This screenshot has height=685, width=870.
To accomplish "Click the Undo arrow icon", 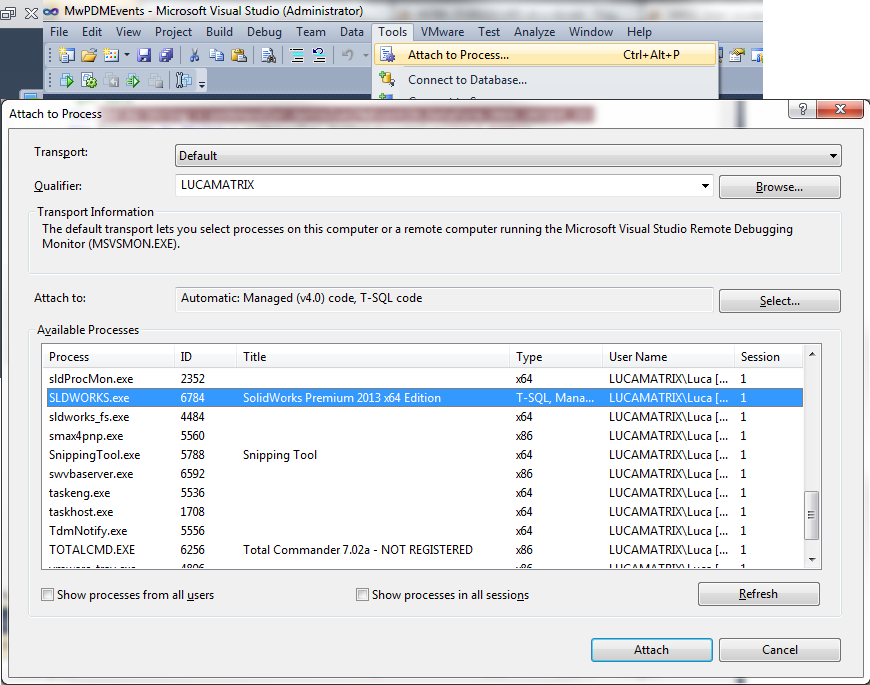I will click(348, 55).
